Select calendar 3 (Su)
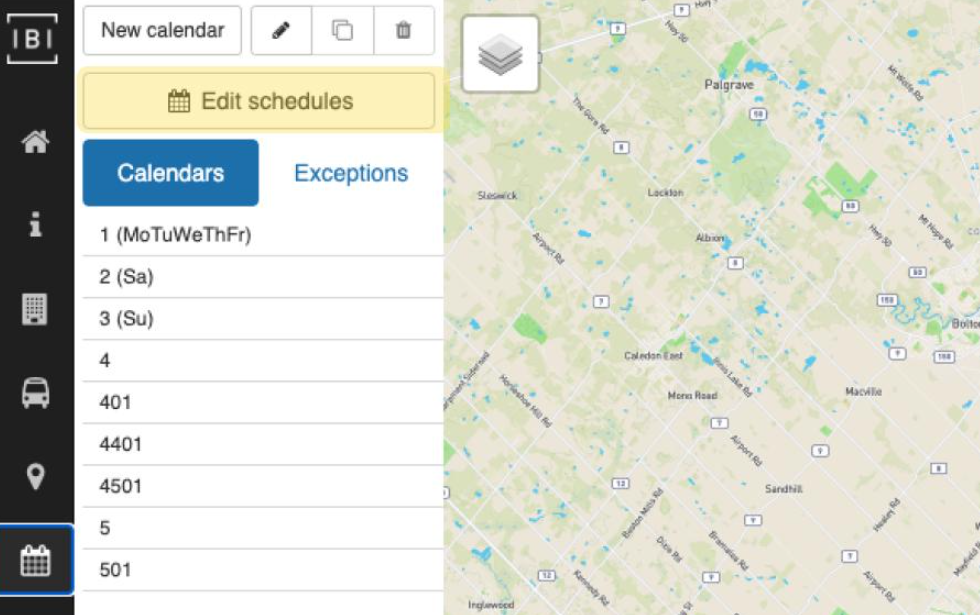This screenshot has height=615, width=980. click(x=263, y=319)
